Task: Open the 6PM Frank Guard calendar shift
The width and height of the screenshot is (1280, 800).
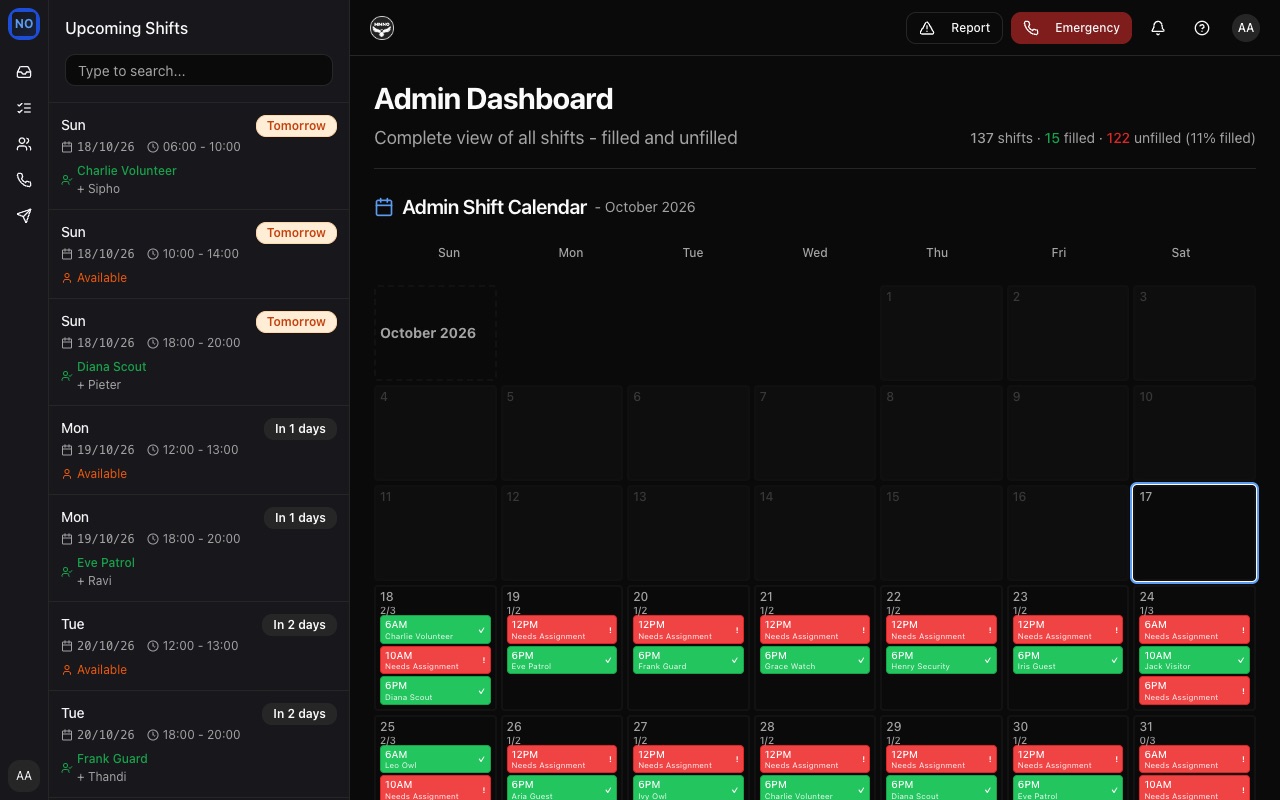Action: (x=689, y=660)
